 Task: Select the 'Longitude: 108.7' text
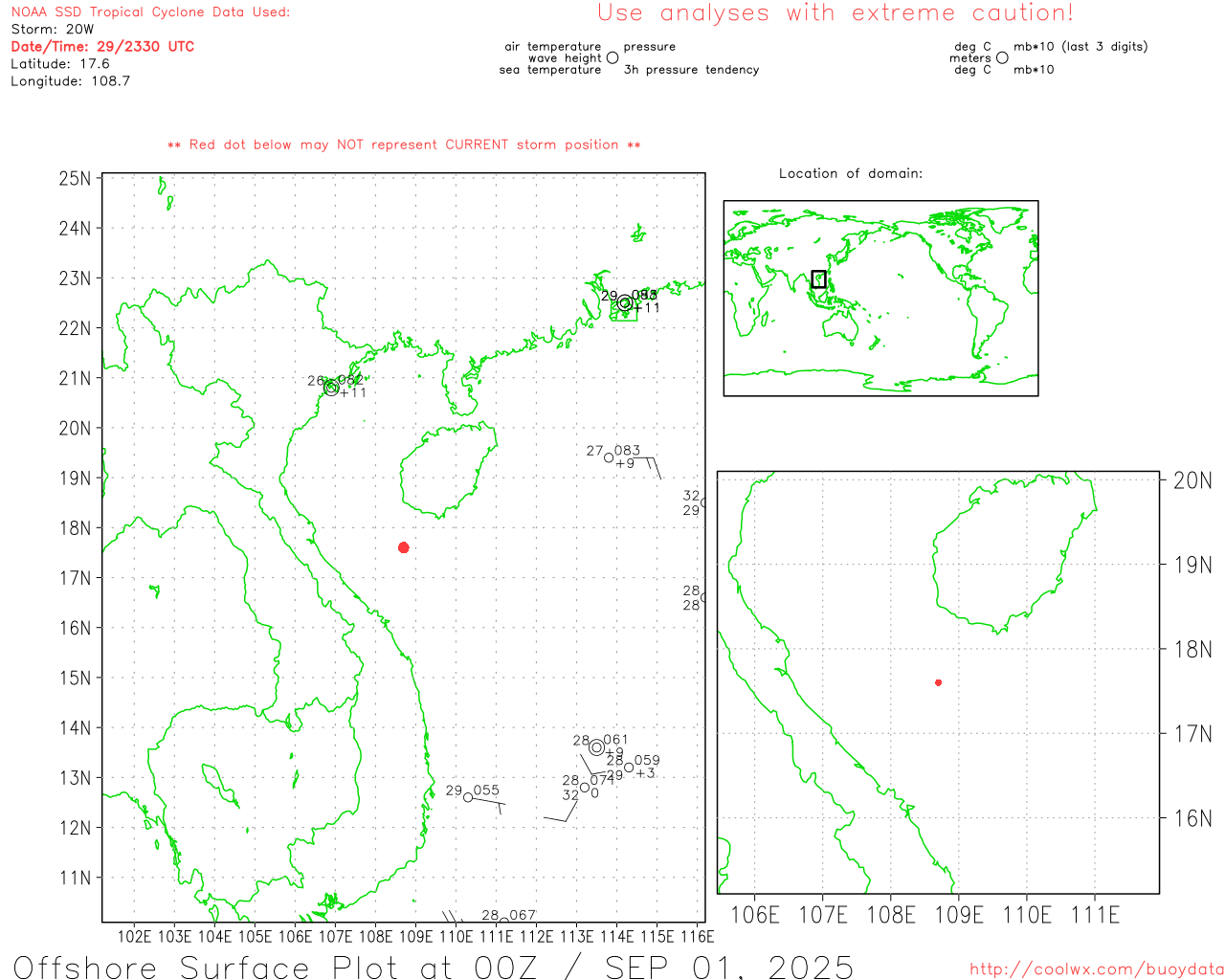point(70,81)
